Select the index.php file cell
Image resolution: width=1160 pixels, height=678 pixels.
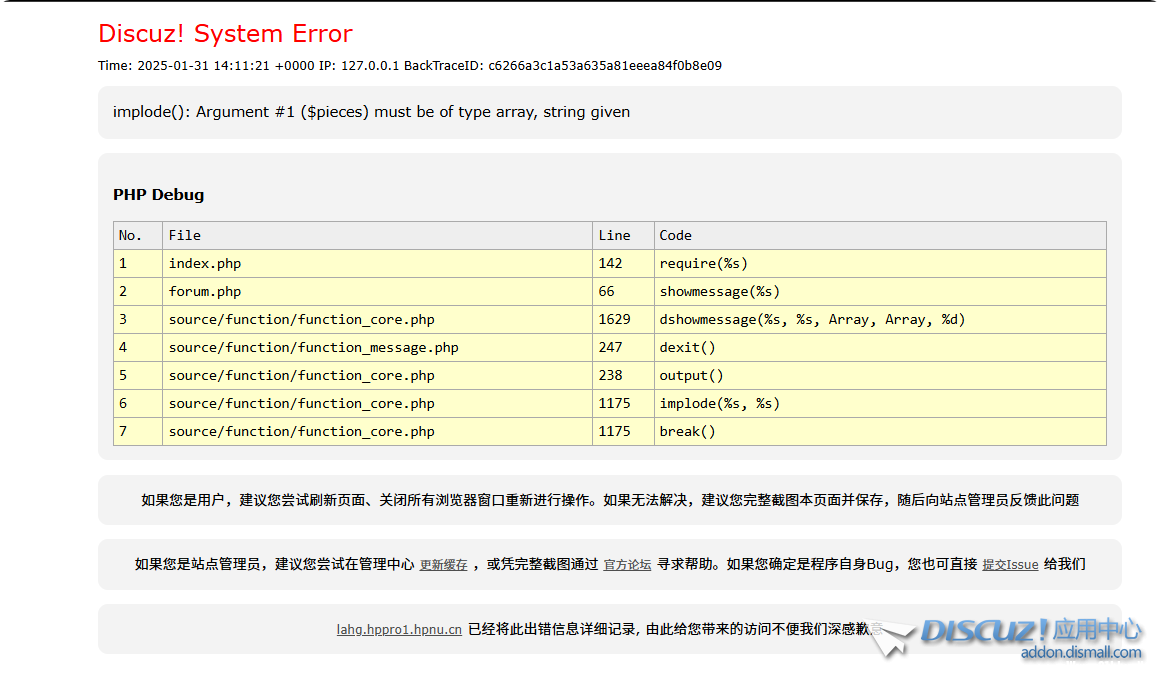[205, 264]
